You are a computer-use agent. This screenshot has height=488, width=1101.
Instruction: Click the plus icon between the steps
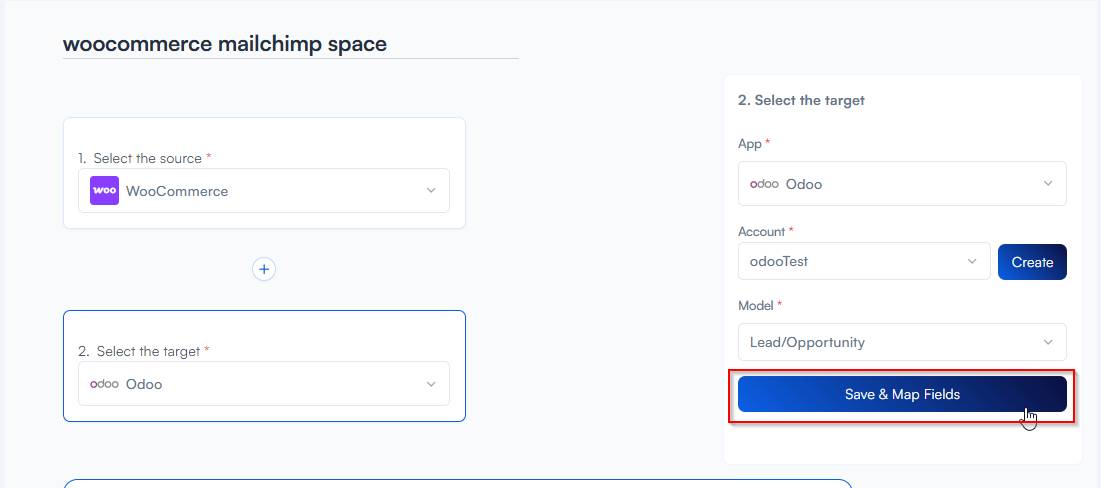(264, 269)
